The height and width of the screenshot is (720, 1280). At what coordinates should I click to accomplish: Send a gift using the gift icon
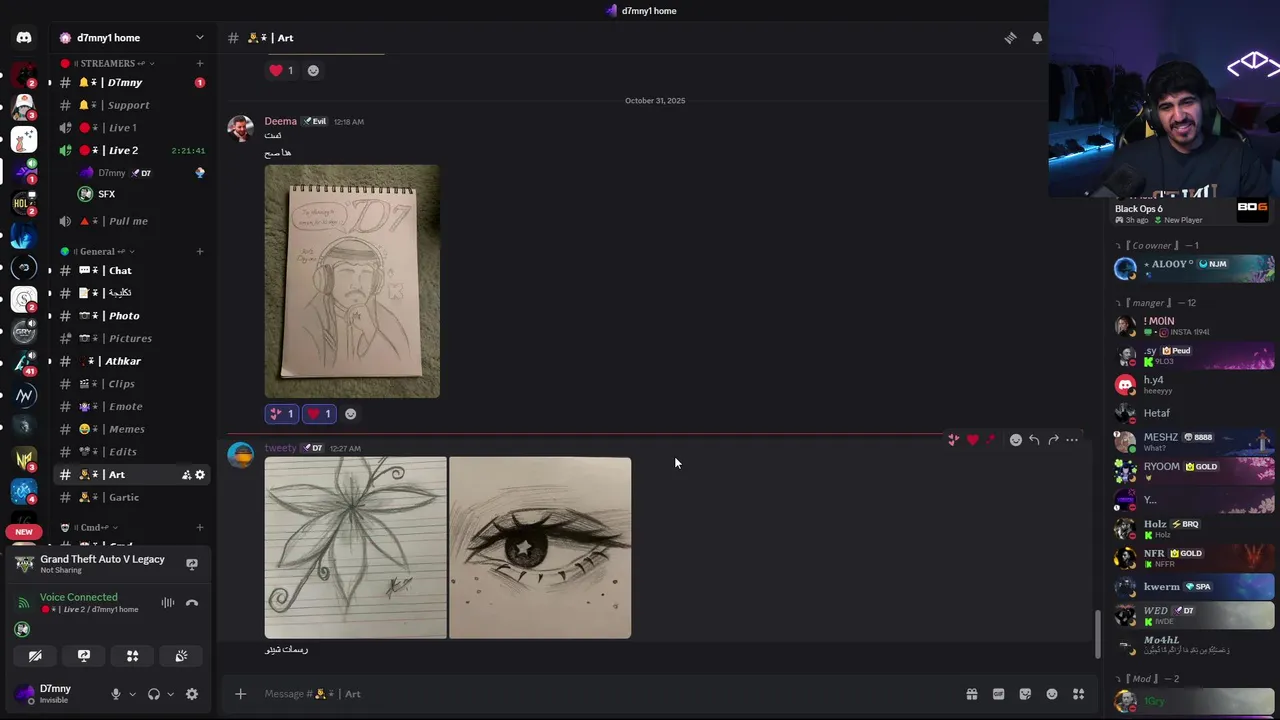click(971, 694)
